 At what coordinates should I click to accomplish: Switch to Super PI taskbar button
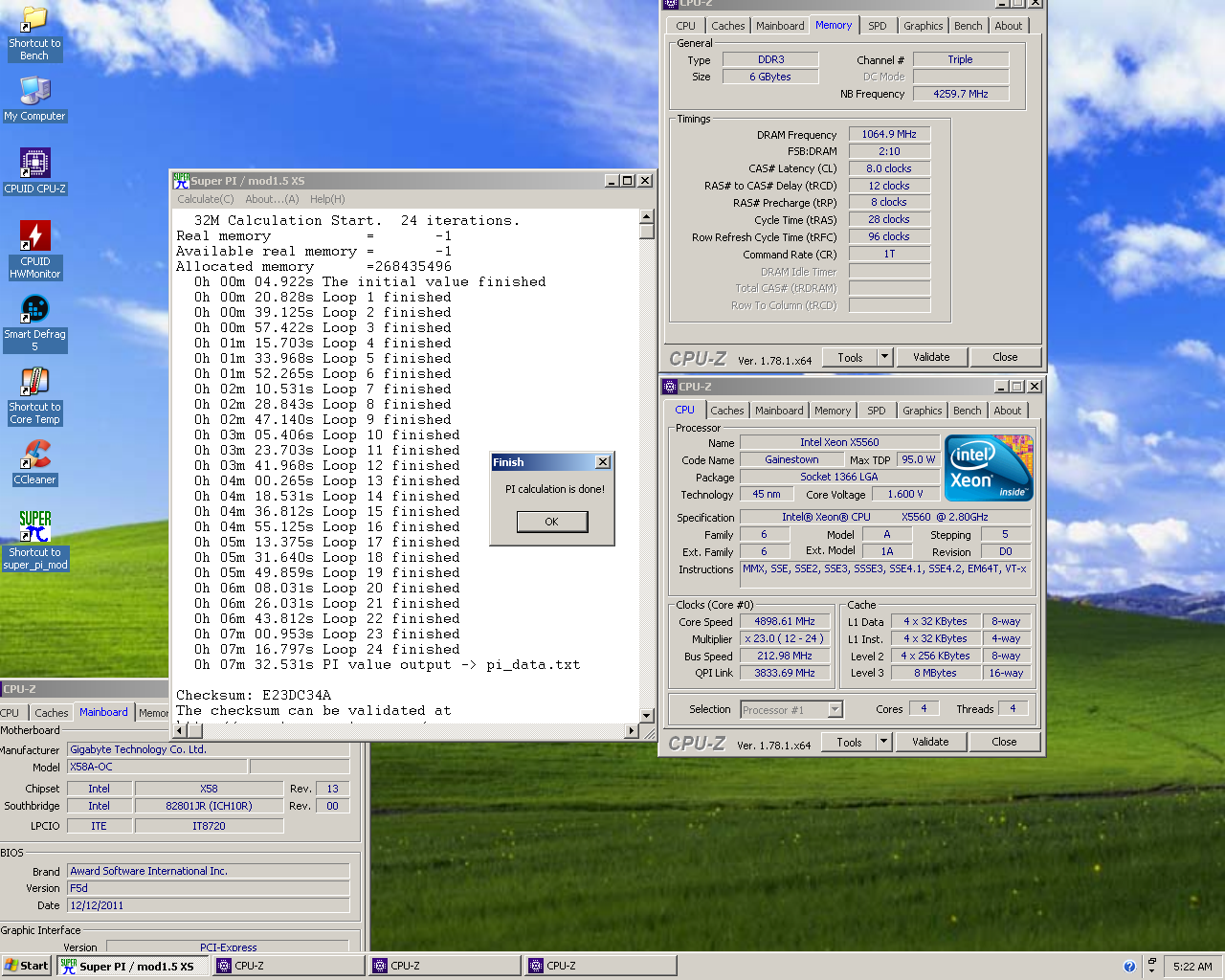(134, 967)
